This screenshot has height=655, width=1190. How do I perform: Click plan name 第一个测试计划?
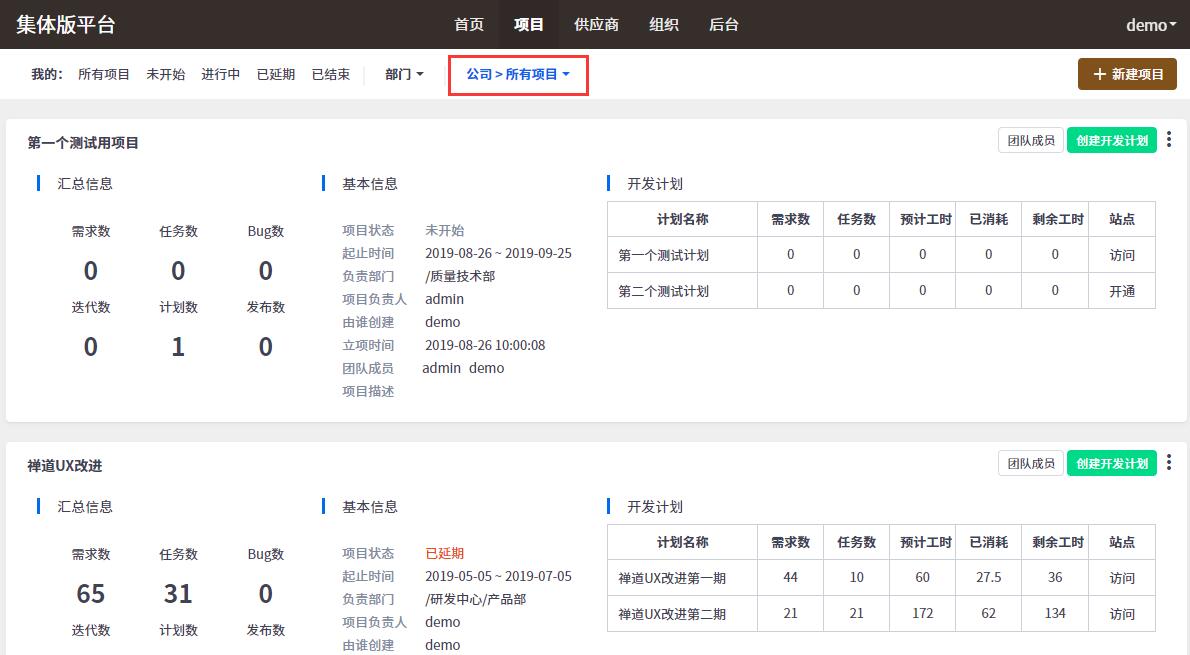click(663, 255)
